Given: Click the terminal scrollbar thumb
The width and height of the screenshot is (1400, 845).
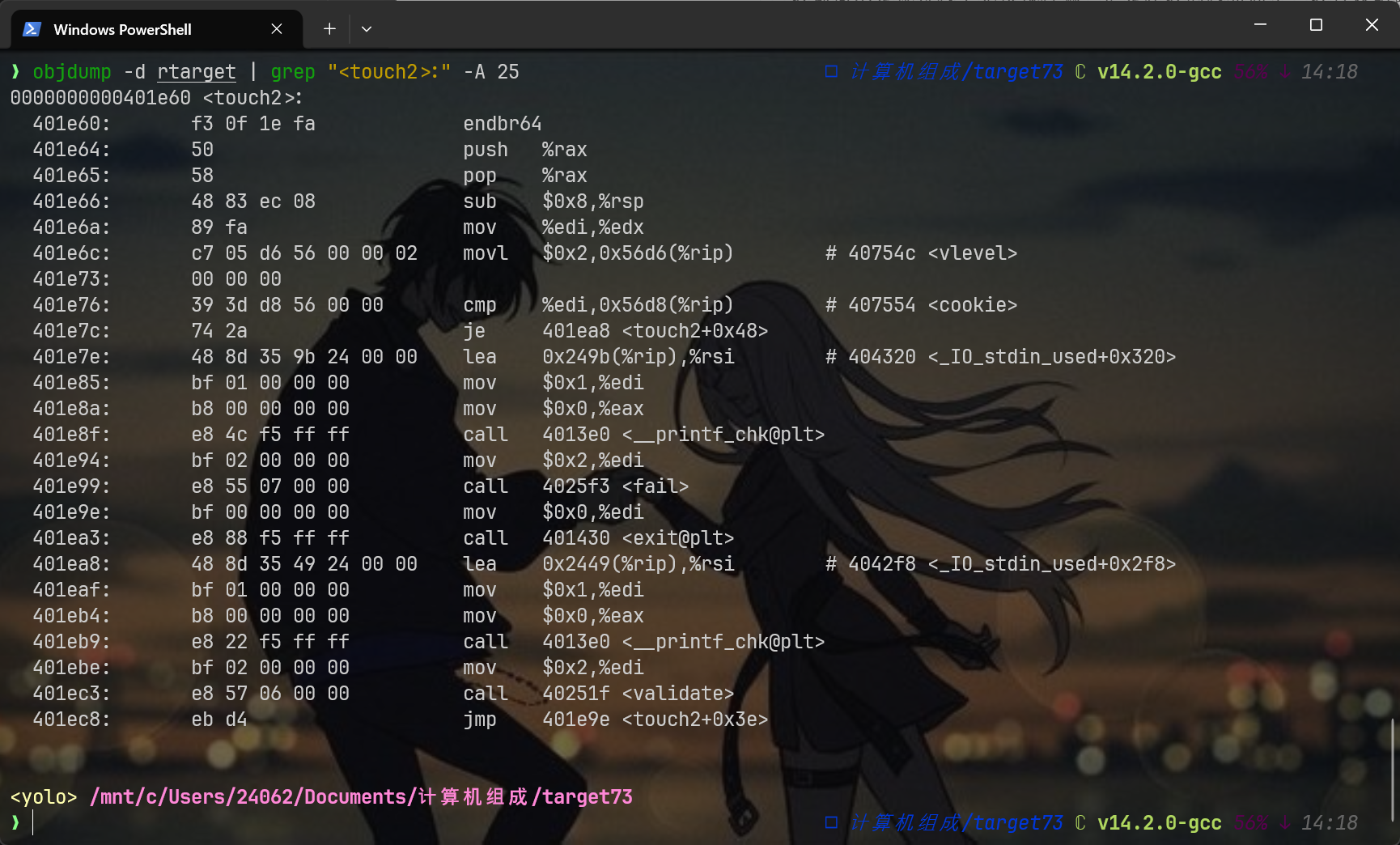Looking at the screenshot, I should (x=1393, y=769).
